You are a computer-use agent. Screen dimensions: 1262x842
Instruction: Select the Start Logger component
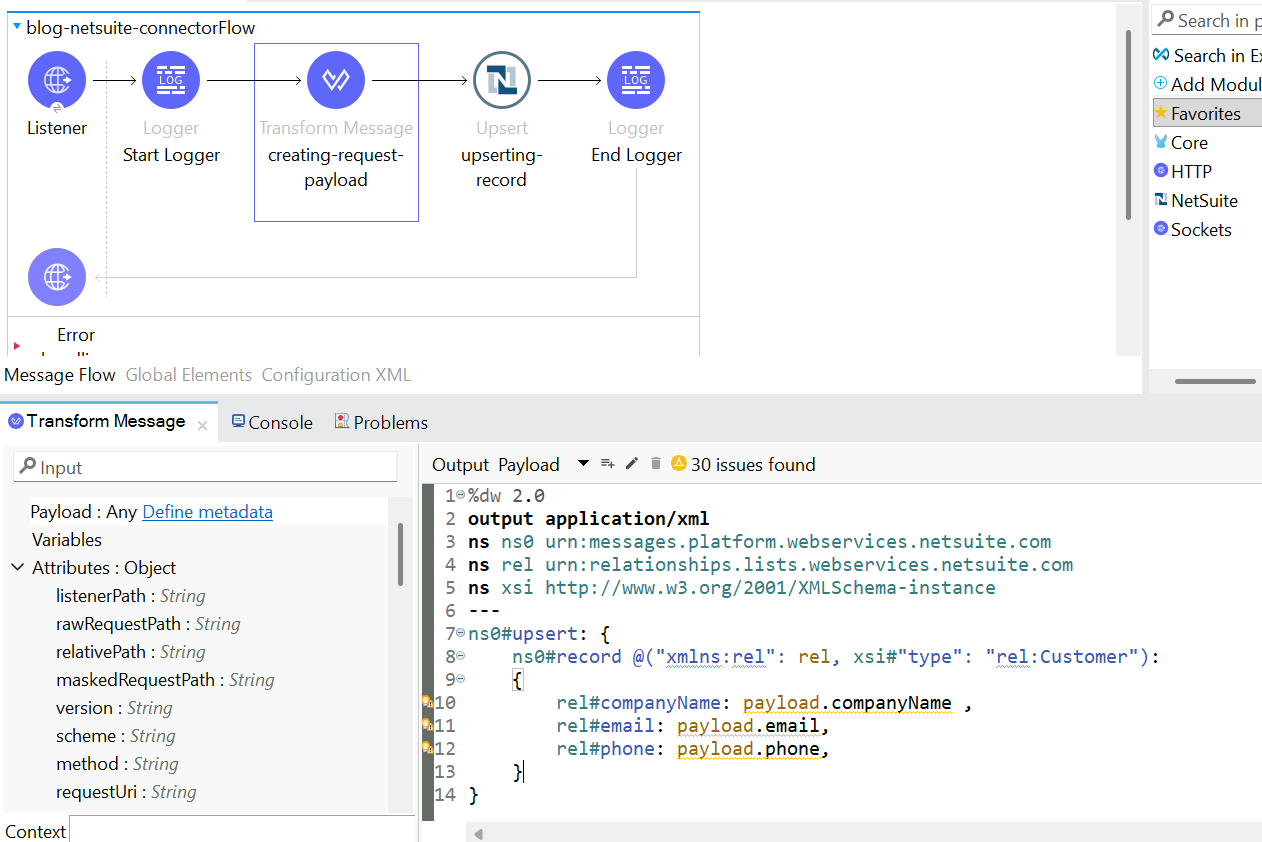pos(171,80)
